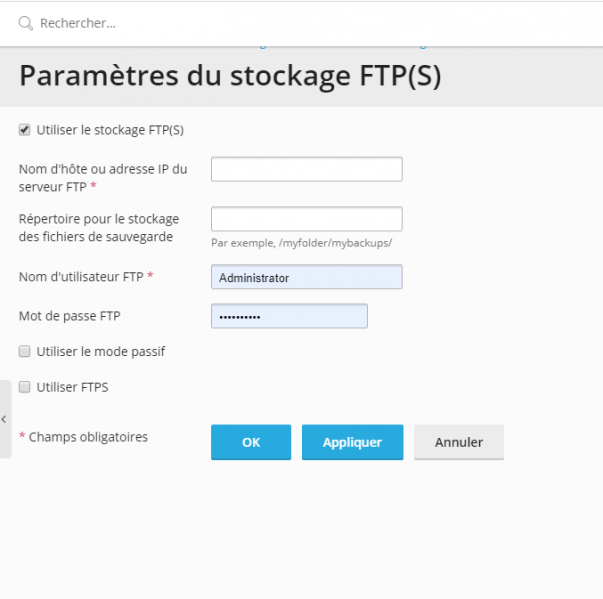Cancel changes with the Annuler button
The height and width of the screenshot is (599, 603).
459,442
